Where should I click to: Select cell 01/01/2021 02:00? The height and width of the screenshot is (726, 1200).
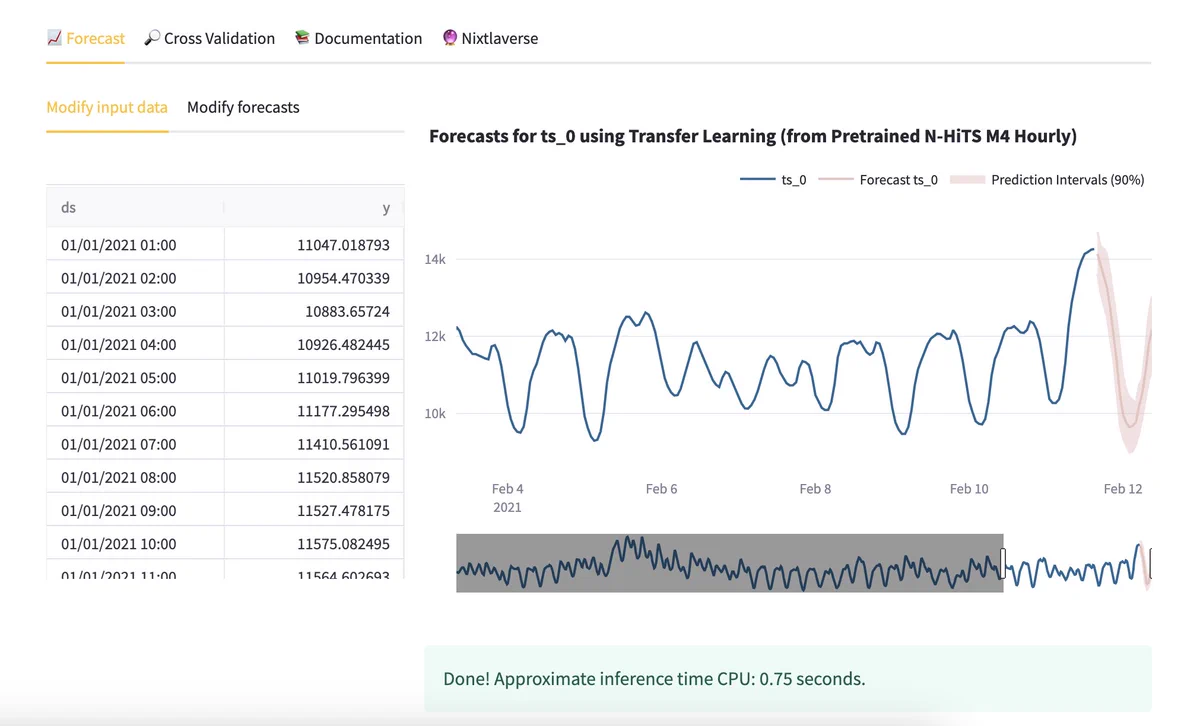[135, 277]
